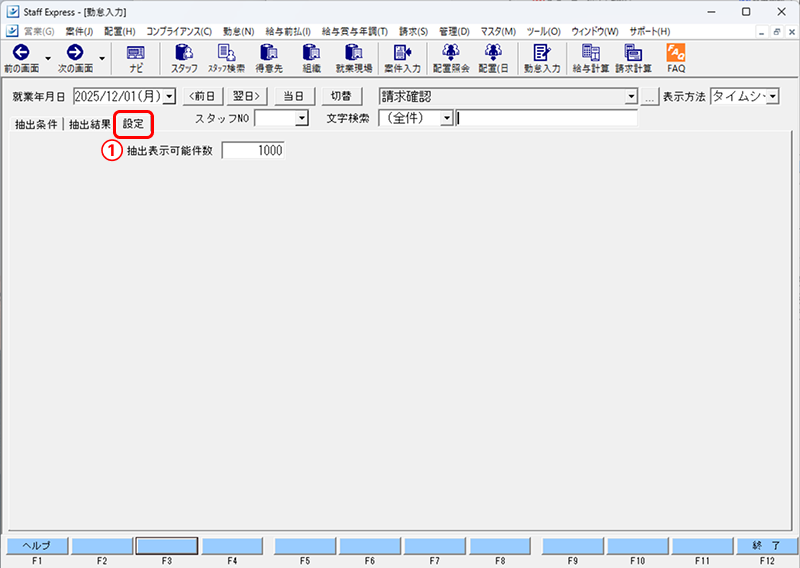Minimize the inner document window
This screenshot has width=800, height=568.
pyautogui.click(x=762, y=32)
